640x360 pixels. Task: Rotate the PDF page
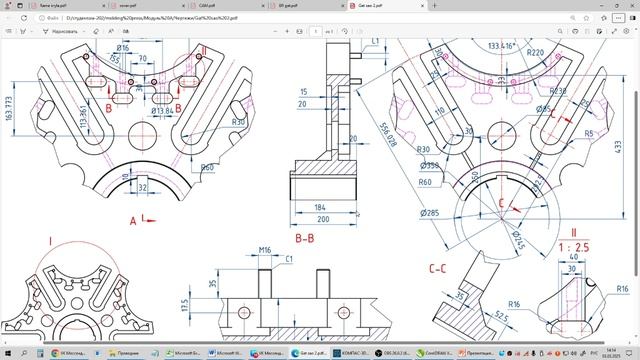click(x=345, y=31)
